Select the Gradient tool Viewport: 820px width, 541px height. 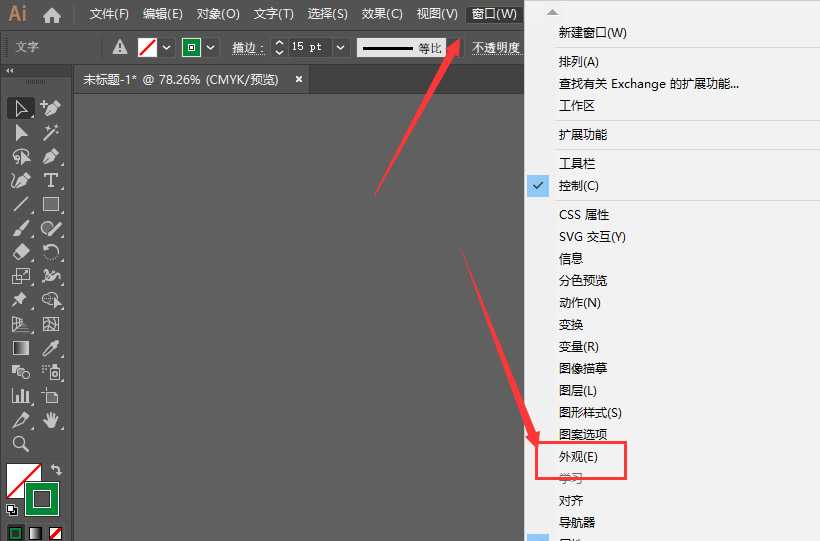coord(21,348)
